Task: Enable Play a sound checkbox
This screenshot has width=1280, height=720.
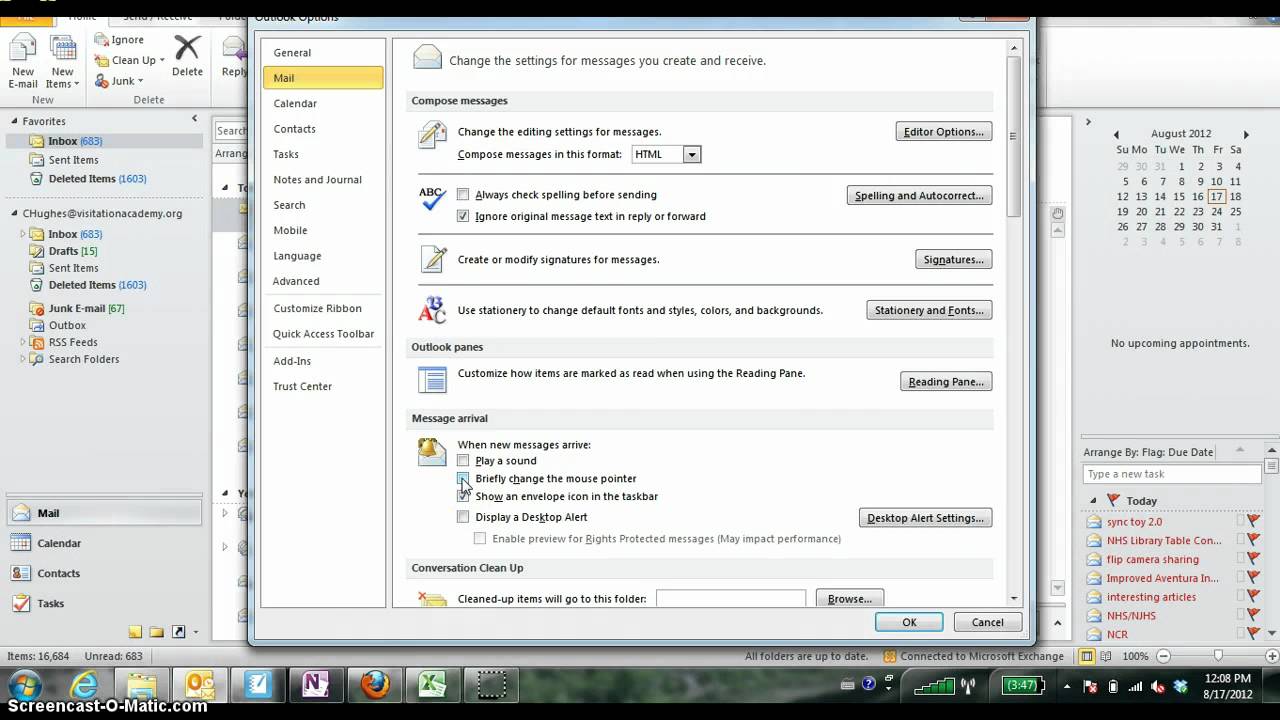Action: [x=463, y=461]
